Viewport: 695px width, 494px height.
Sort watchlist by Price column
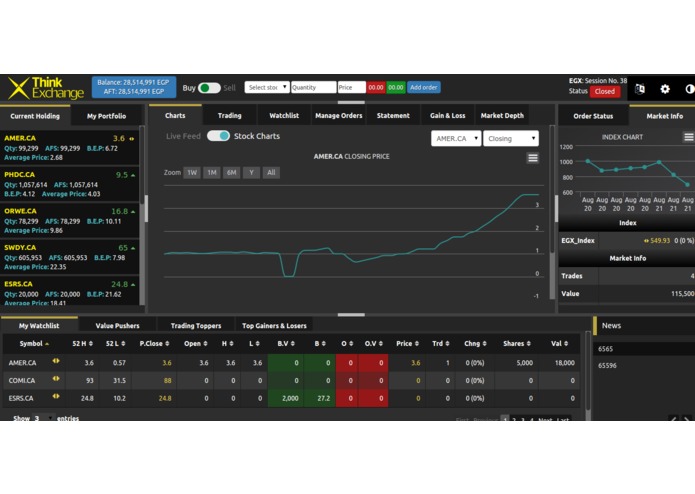pyautogui.click(x=407, y=343)
